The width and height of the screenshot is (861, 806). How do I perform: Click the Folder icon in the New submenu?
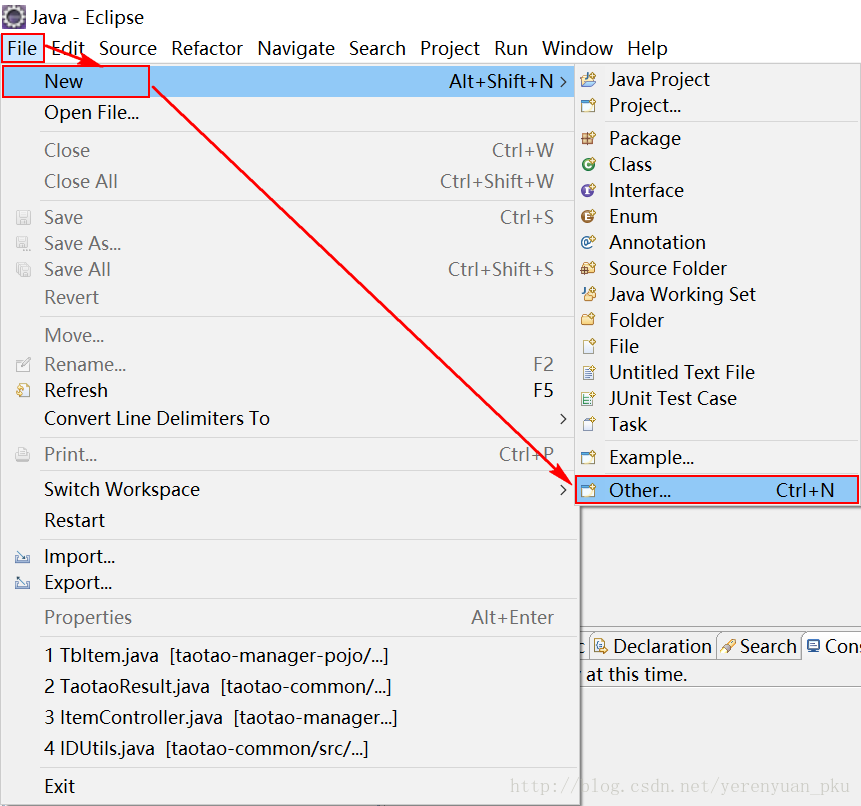coord(589,320)
